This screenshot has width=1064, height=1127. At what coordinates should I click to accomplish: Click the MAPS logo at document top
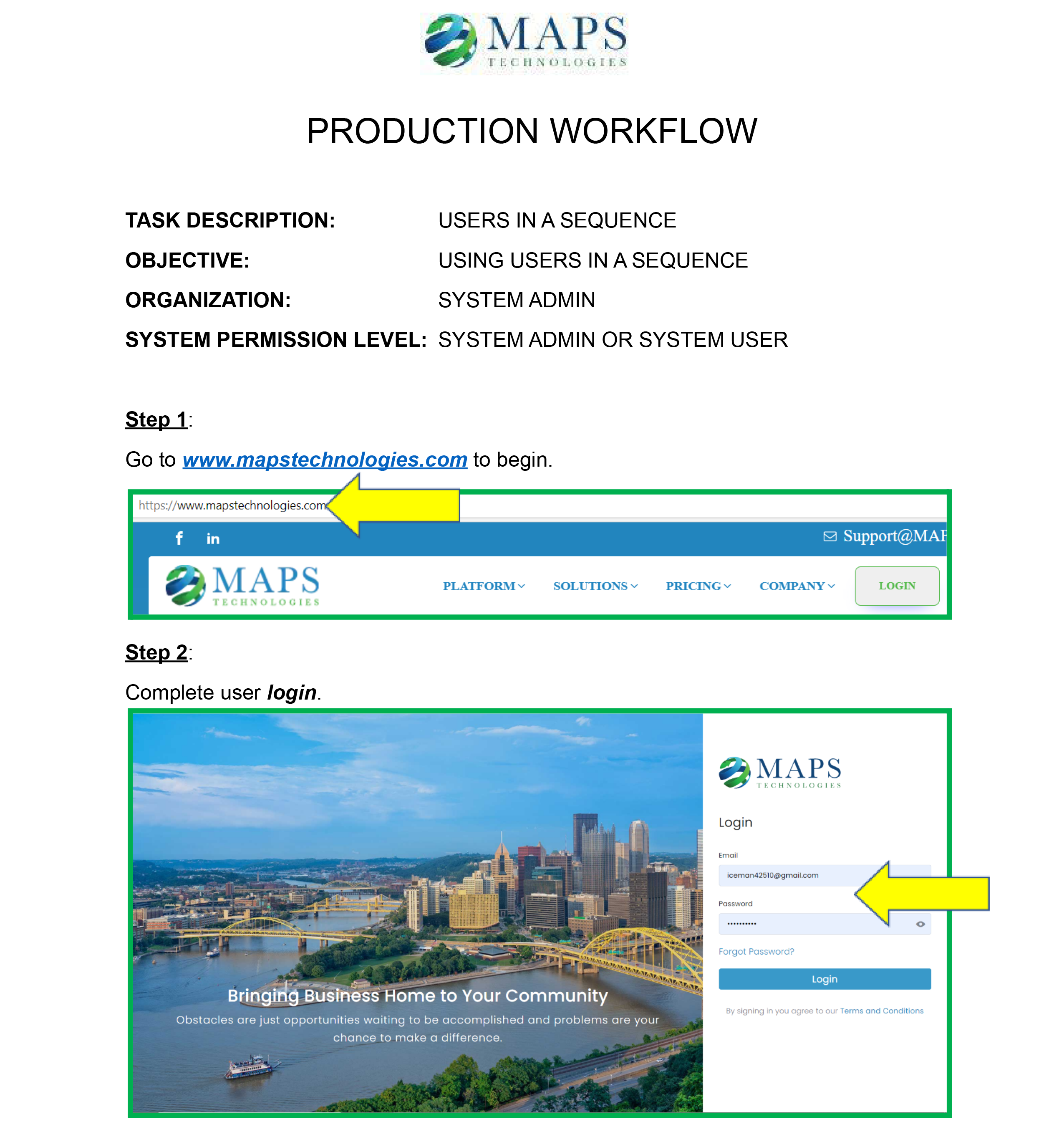(524, 43)
